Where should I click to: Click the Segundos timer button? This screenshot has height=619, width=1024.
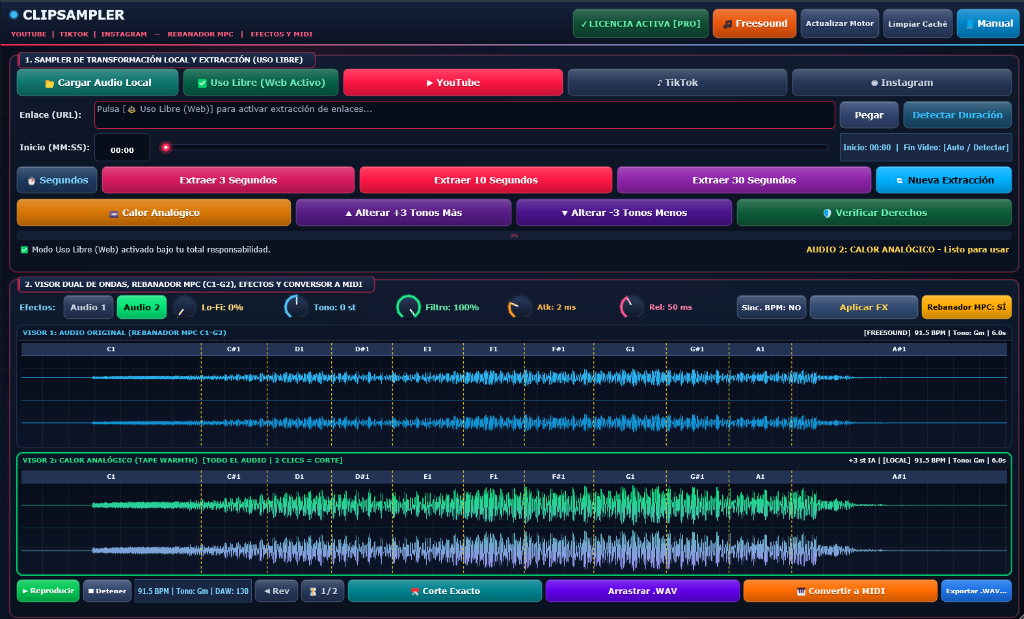tap(57, 180)
